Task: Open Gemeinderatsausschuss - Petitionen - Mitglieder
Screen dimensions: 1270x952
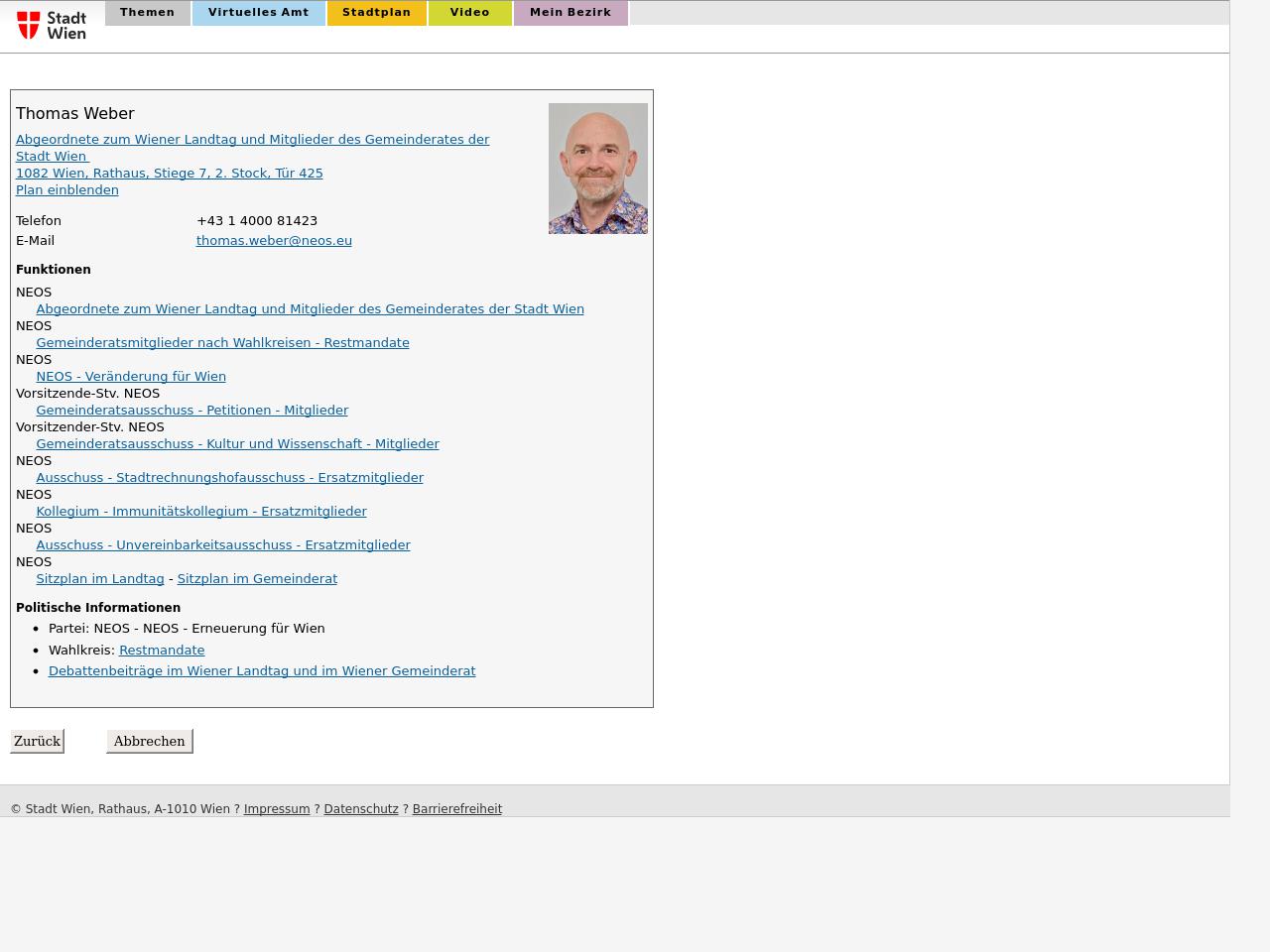Action: (191, 410)
